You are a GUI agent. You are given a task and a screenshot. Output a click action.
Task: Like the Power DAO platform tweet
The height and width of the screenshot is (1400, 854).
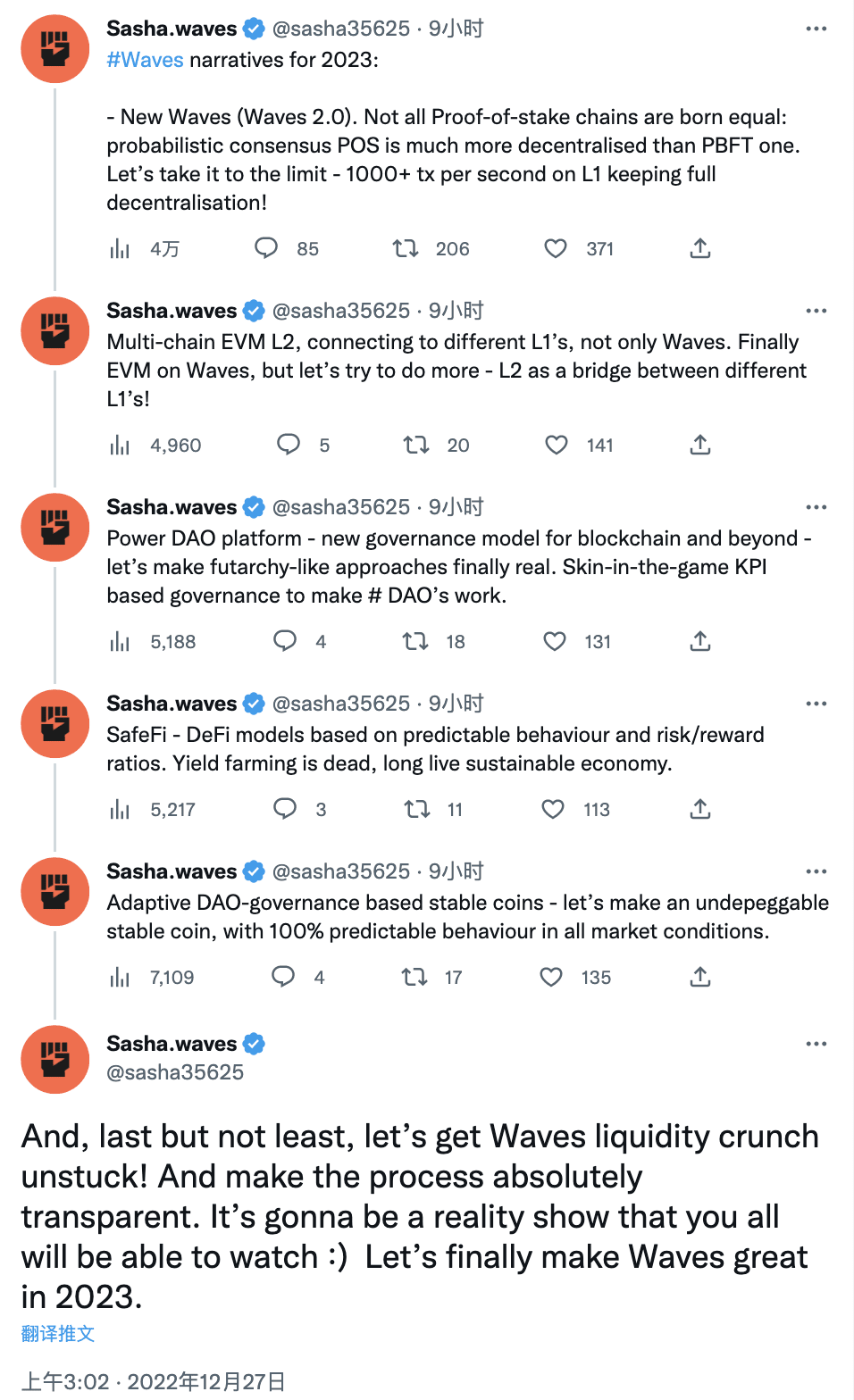click(554, 641)
